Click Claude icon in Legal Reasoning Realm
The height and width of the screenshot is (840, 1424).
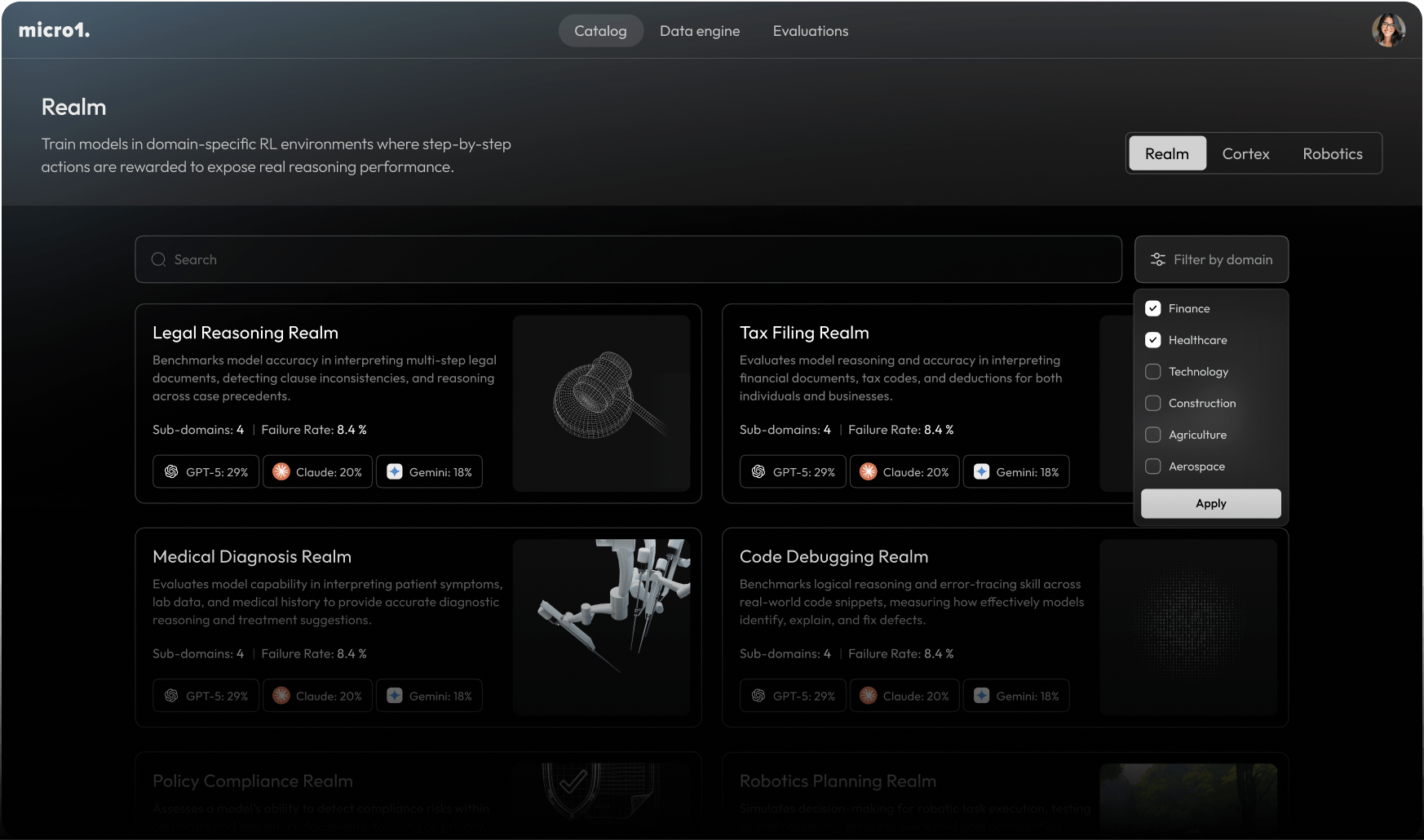pos(281,471)
